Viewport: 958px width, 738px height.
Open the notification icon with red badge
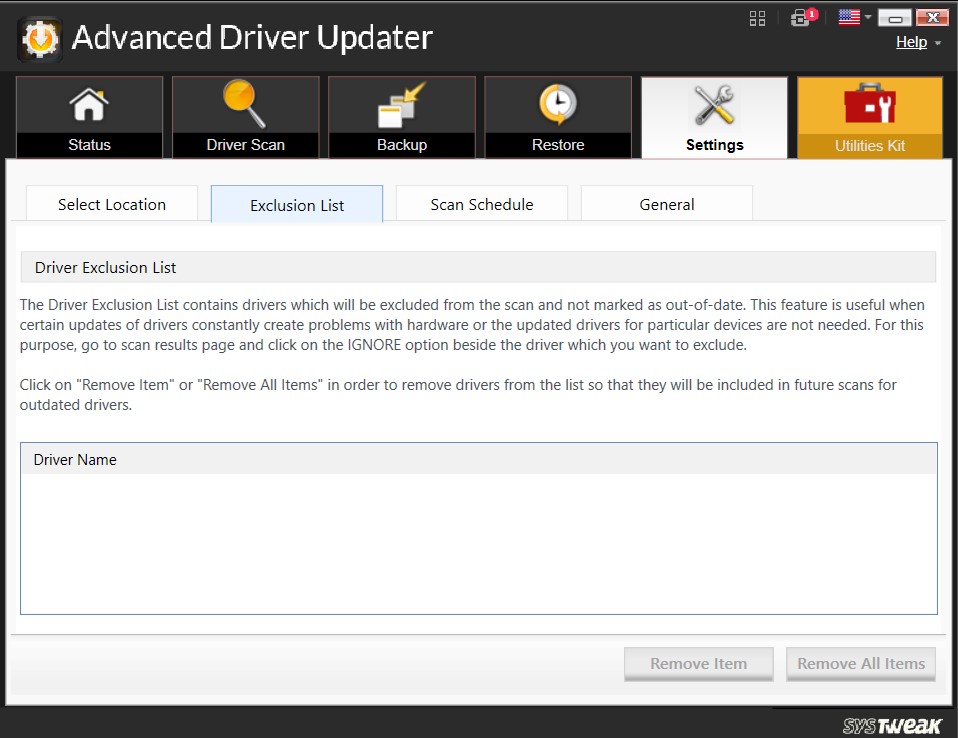pyautogui.click(x=801, y=18)
